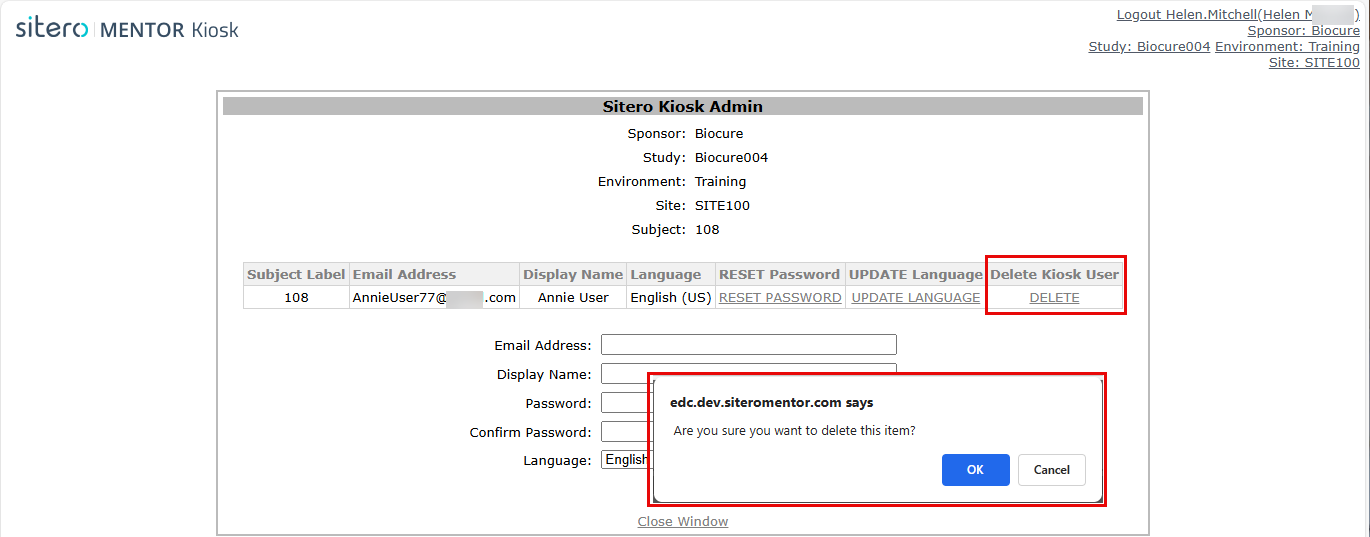Select the SITE100 site value in panel
This screenshot has height=537, width=1370.
tap(722, 206)
